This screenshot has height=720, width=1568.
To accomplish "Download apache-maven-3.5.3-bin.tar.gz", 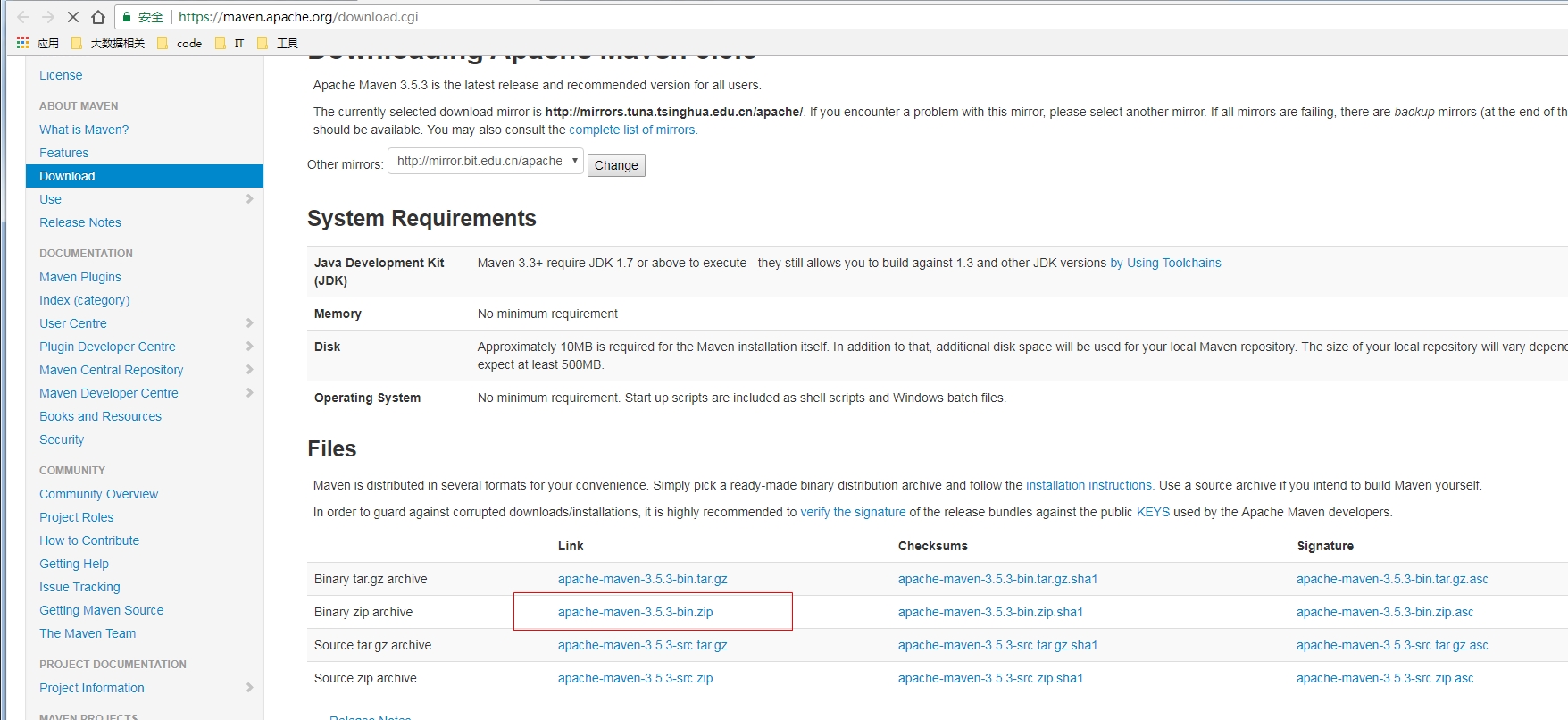I will (643, 579).
